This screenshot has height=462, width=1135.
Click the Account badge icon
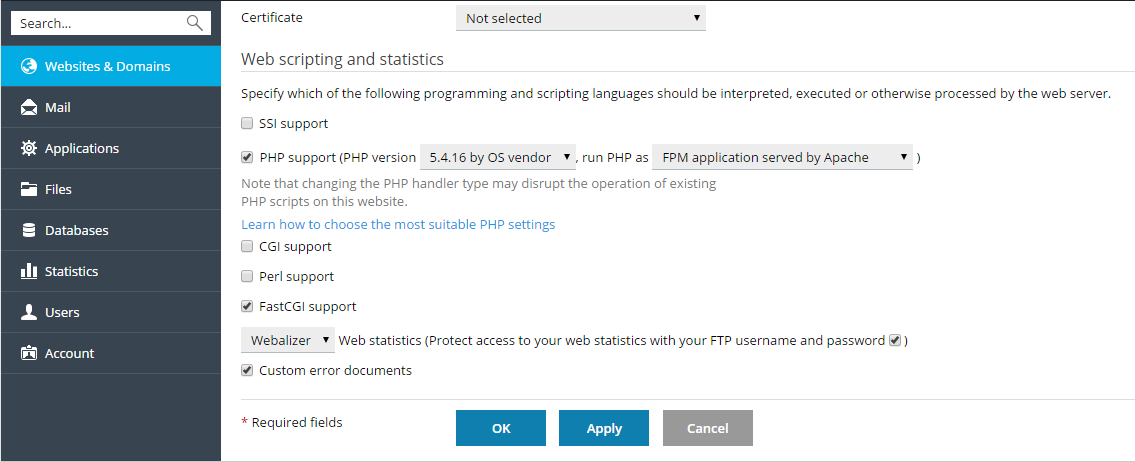click(x=29, y=354)
